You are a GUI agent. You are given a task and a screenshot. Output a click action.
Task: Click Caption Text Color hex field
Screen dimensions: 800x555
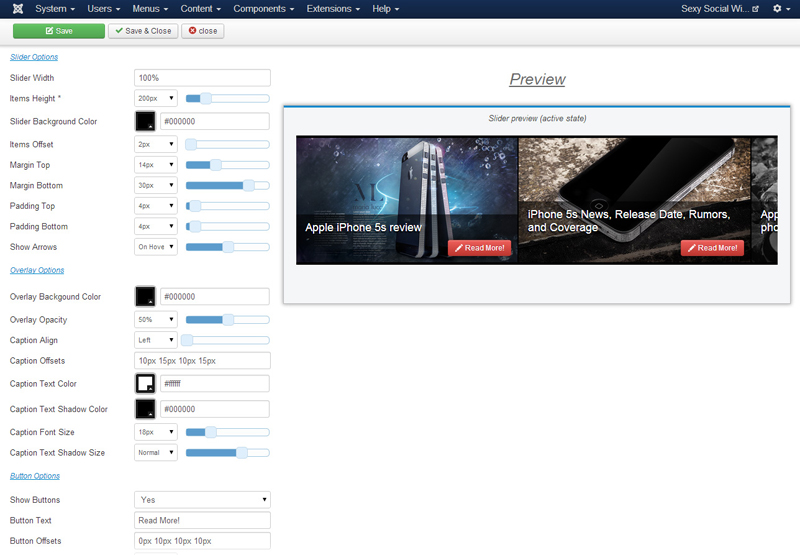coord(215,384)
